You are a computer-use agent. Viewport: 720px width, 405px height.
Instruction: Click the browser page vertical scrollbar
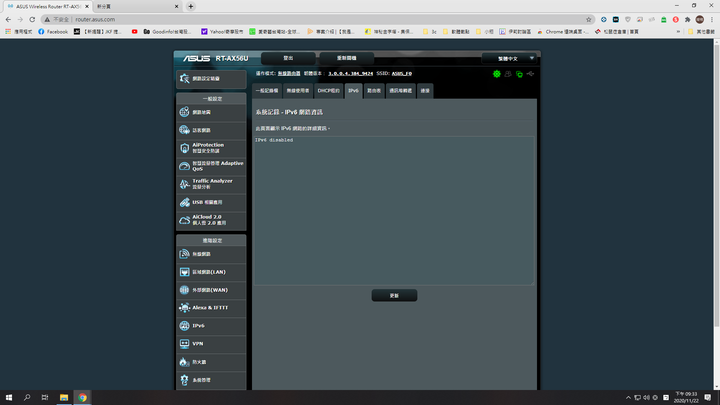pyautogui.click(x=717, y=184)
